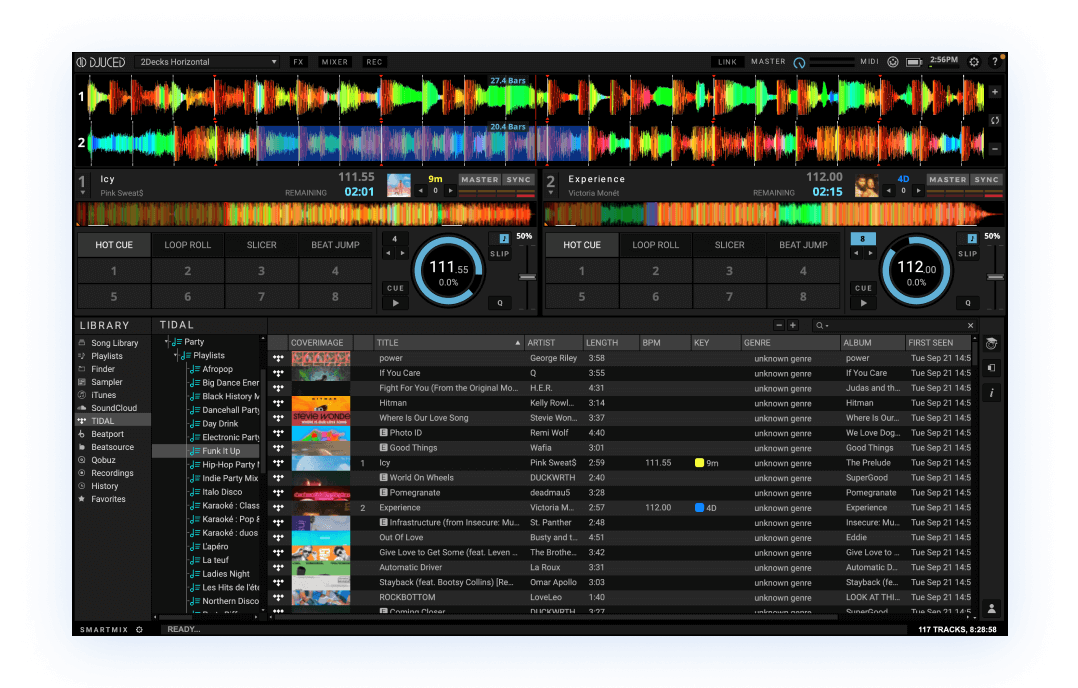Click the REC button
The width and height of the screenshot is (1078, 688).
click(374, 62)
